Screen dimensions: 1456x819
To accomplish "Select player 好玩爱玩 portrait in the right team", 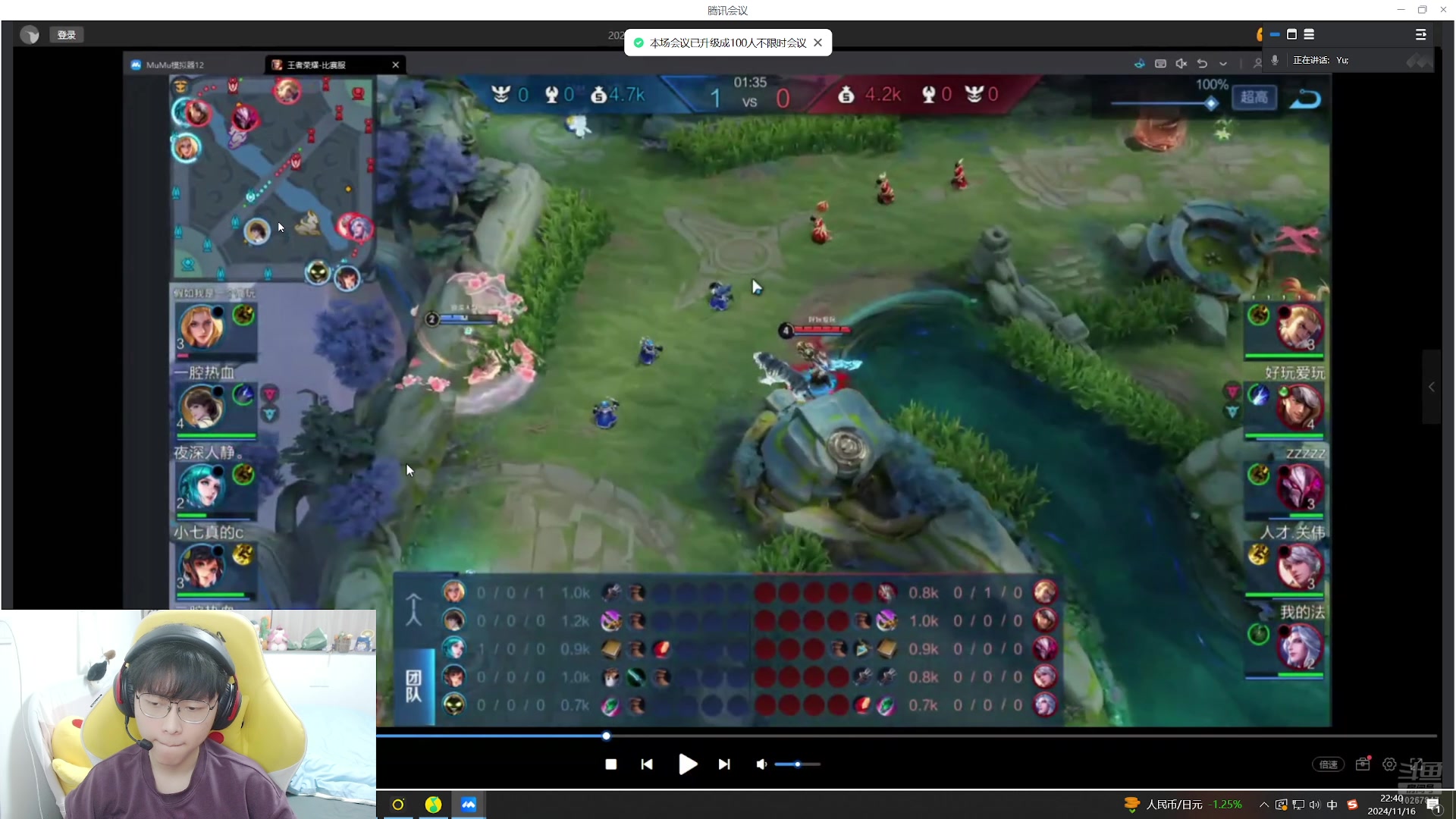I will 1299,406.
